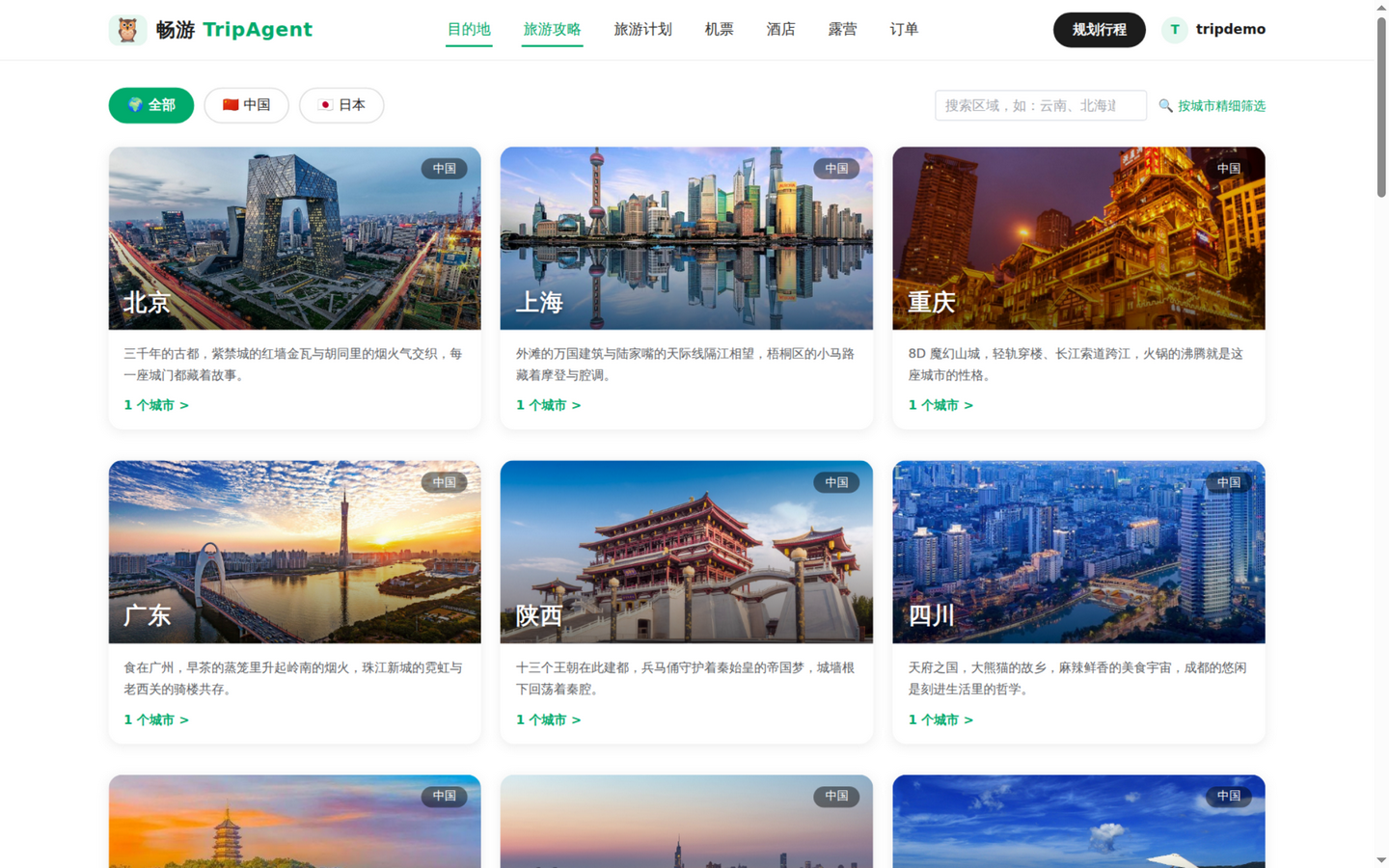The height and width of the screenshot is (868, 1389).
Task: Click the magnifier icon beside 按城市精细筛选
Action: pyautogui.click(x=1165, y=105)
